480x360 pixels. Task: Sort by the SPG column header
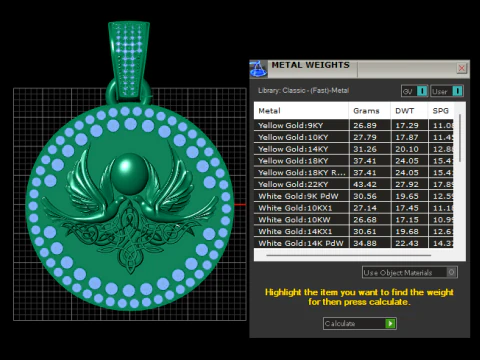[x=441, y=111]
